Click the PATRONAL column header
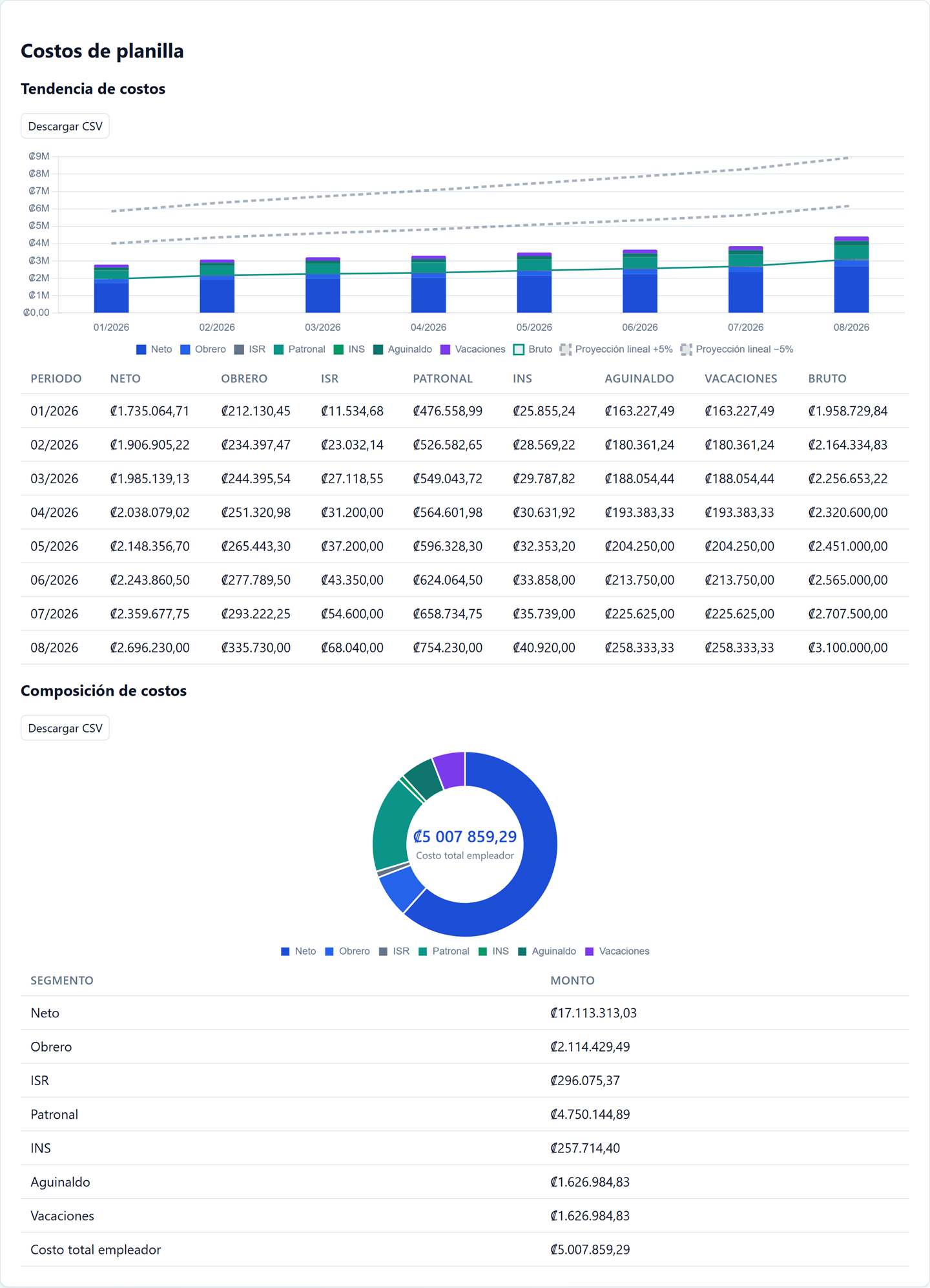930x1288 pixels. click(x=443, y=379)
